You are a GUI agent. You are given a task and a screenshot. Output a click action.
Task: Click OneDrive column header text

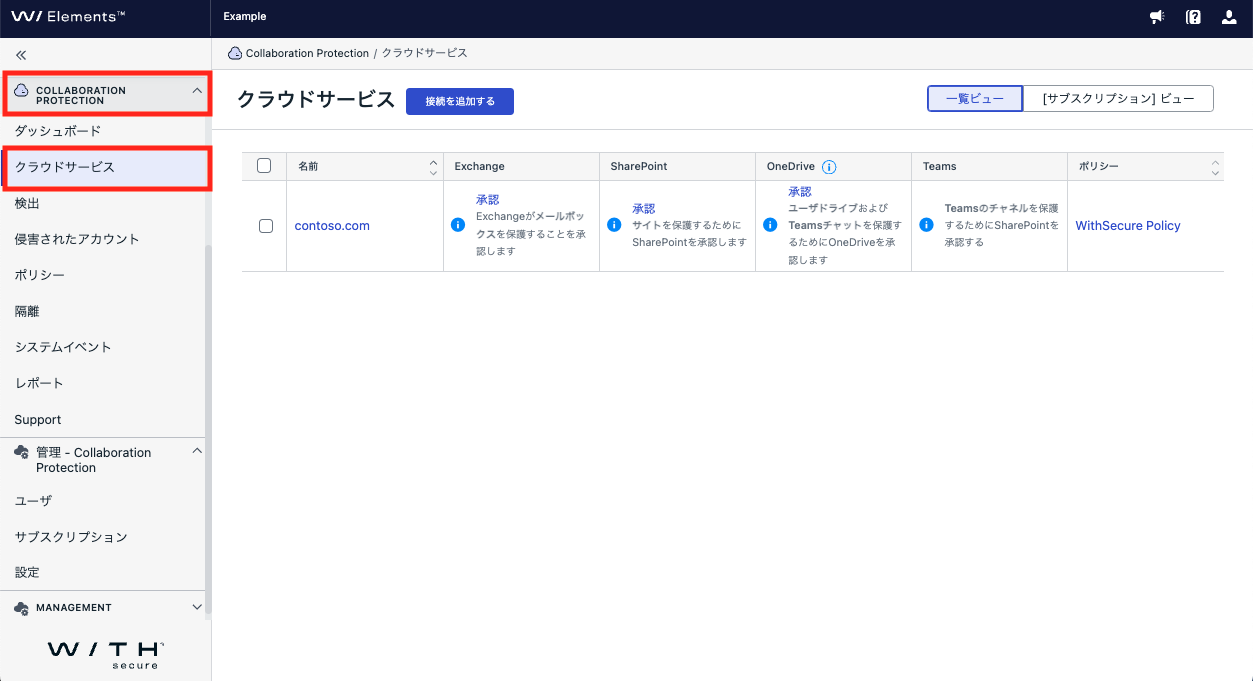click(792, 166)
